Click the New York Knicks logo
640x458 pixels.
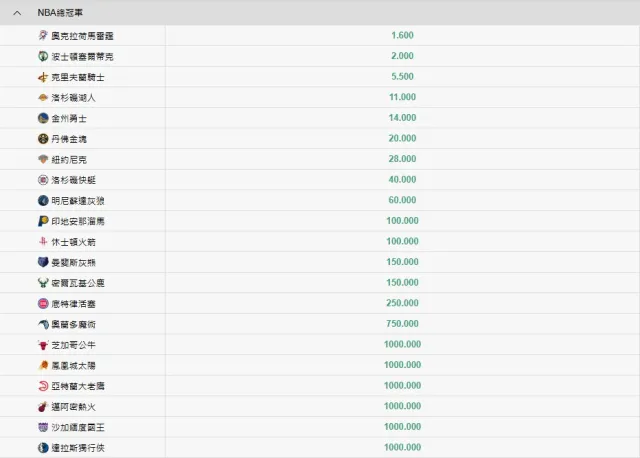coord(43,159)
